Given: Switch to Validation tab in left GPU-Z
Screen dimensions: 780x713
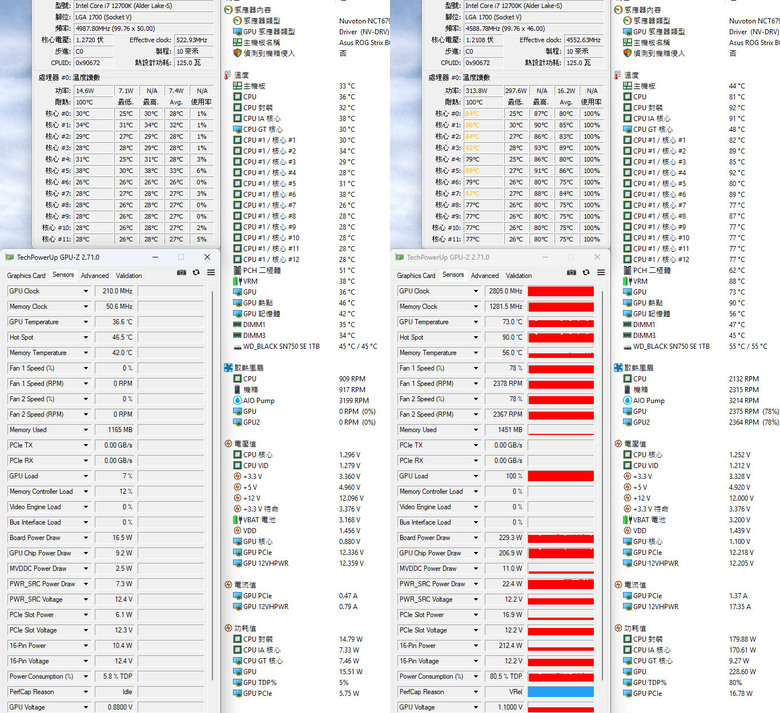Looking at the screenshot, I should [129, 275].
